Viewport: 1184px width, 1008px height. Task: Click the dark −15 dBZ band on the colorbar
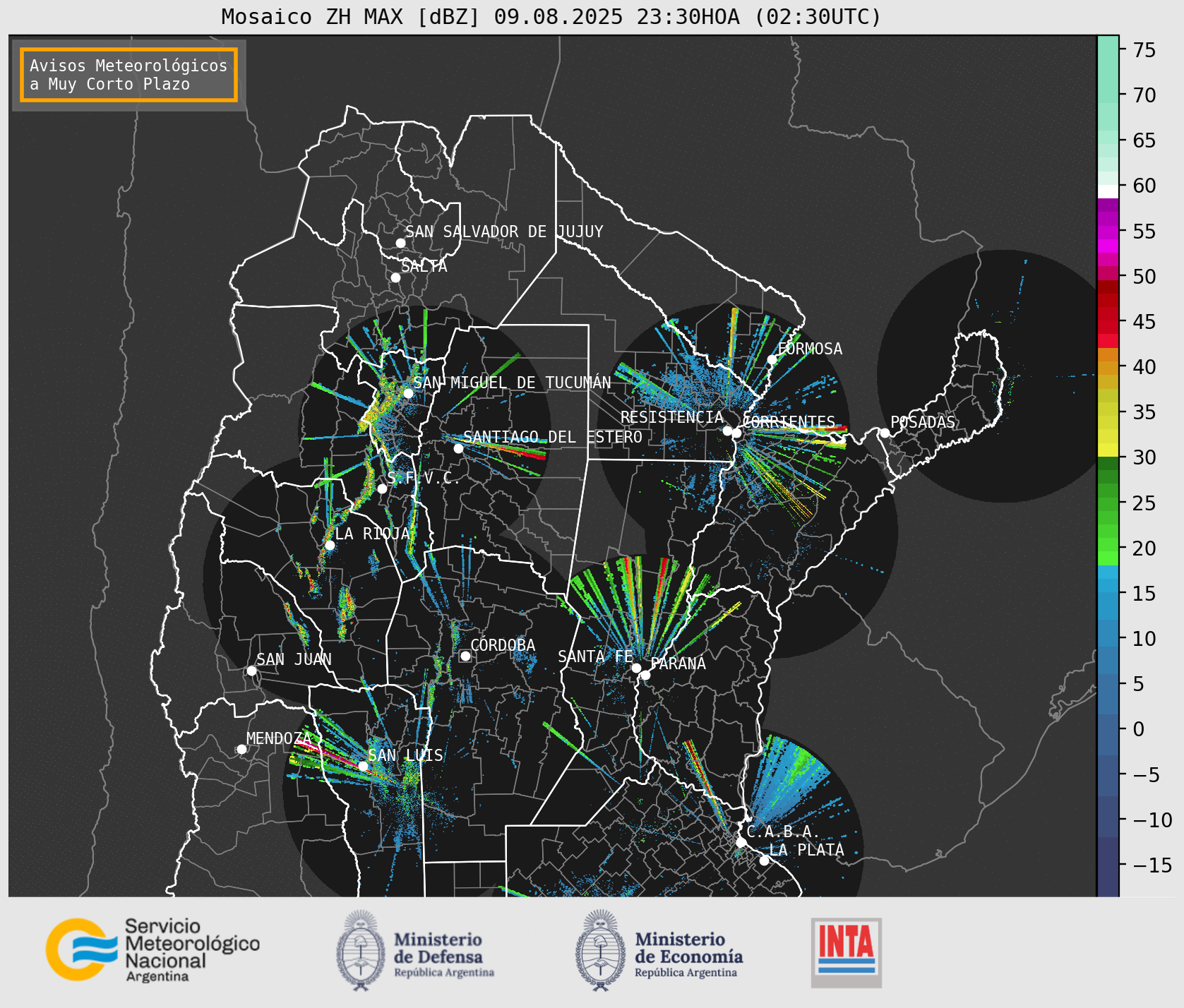1108,865
